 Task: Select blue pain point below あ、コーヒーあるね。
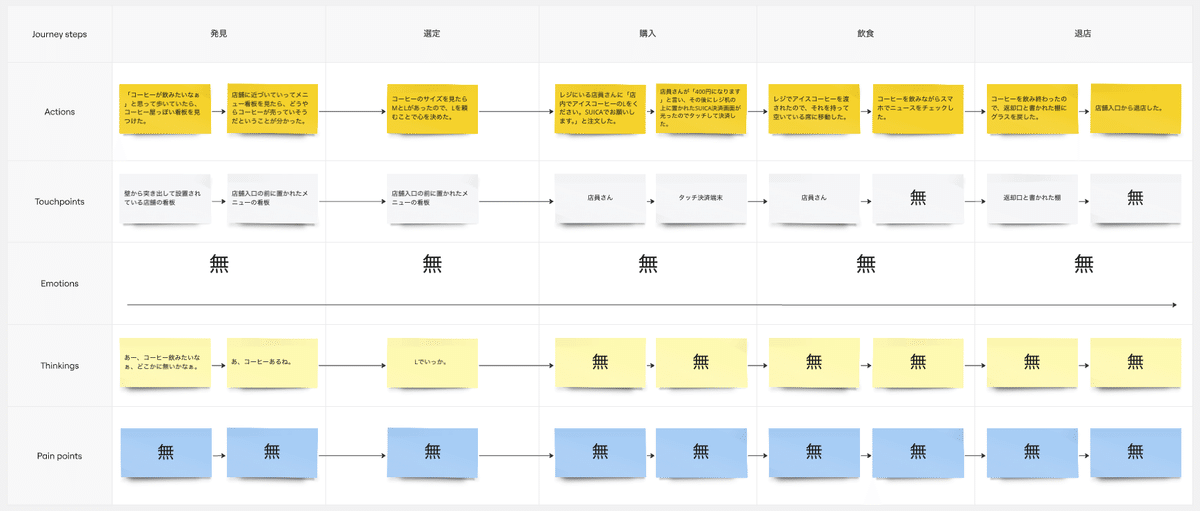(272, 452)
